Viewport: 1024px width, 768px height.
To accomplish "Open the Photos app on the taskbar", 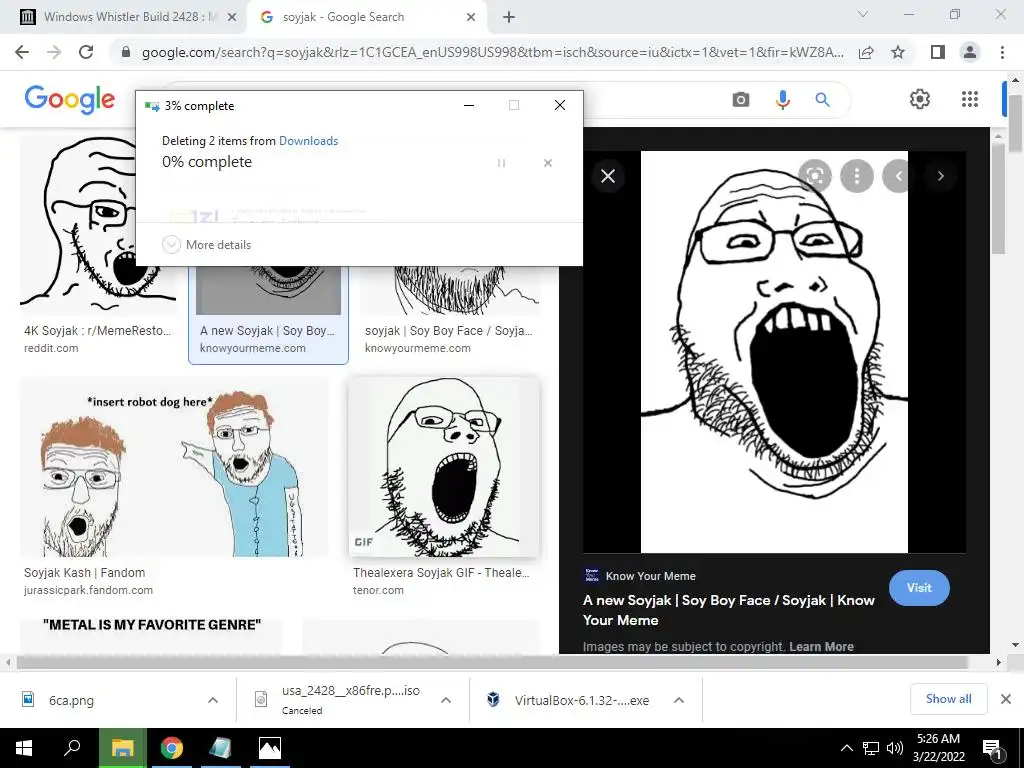I will pyautogui.click(x=269, y=748).
